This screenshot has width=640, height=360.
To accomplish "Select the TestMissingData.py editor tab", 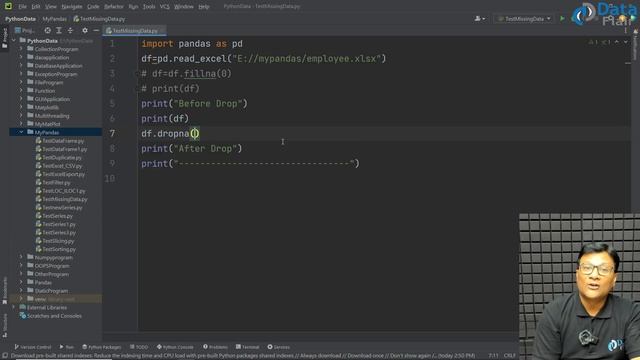I will tap(135, 31).
